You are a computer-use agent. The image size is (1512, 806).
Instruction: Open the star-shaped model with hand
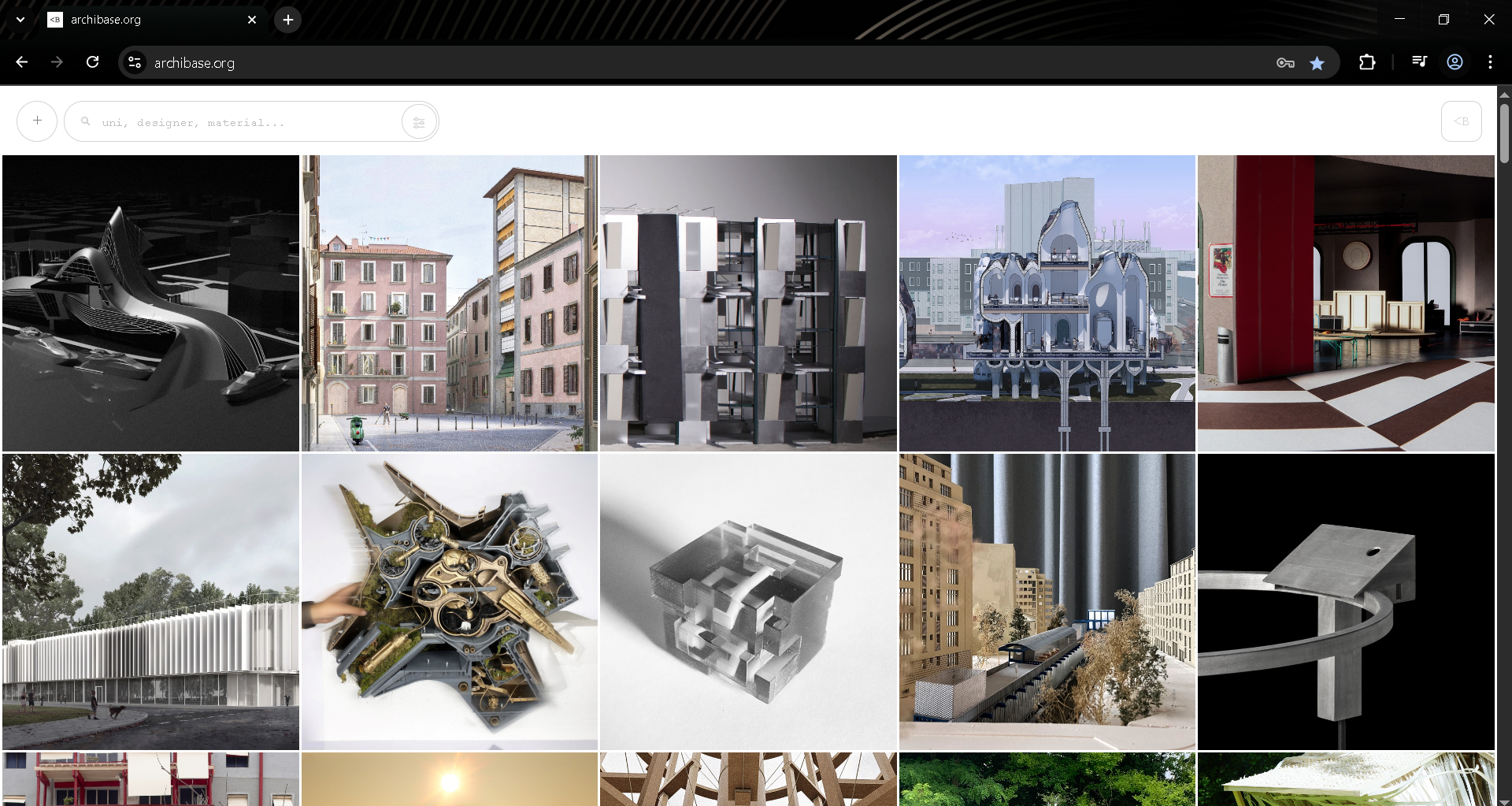click(450, 602)
